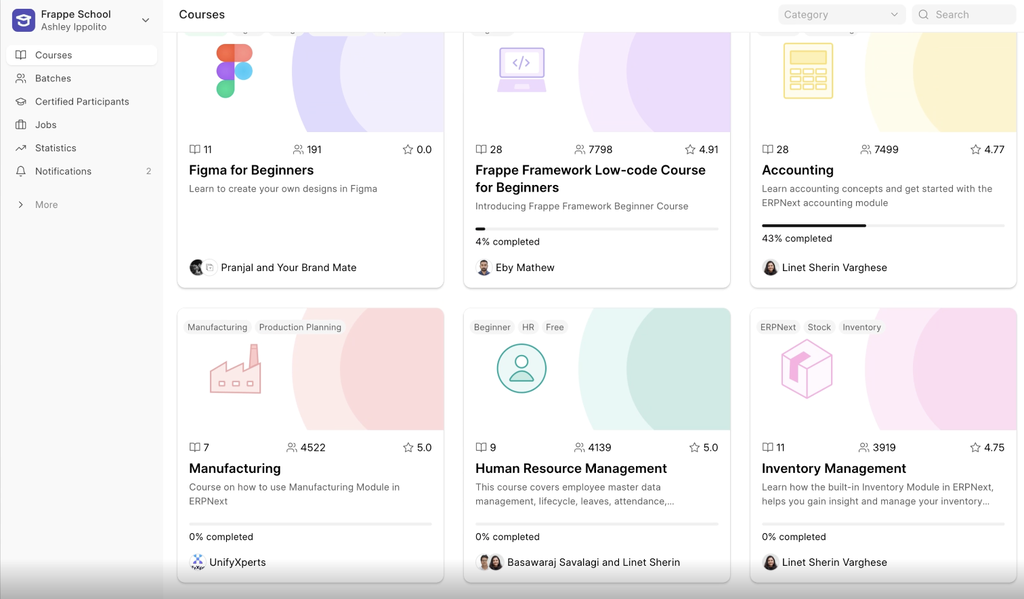The width and height of the screenshot is (1024, 599).
Task: Click the bell icon next to Notifications
Action: click(x=21, y=171)
